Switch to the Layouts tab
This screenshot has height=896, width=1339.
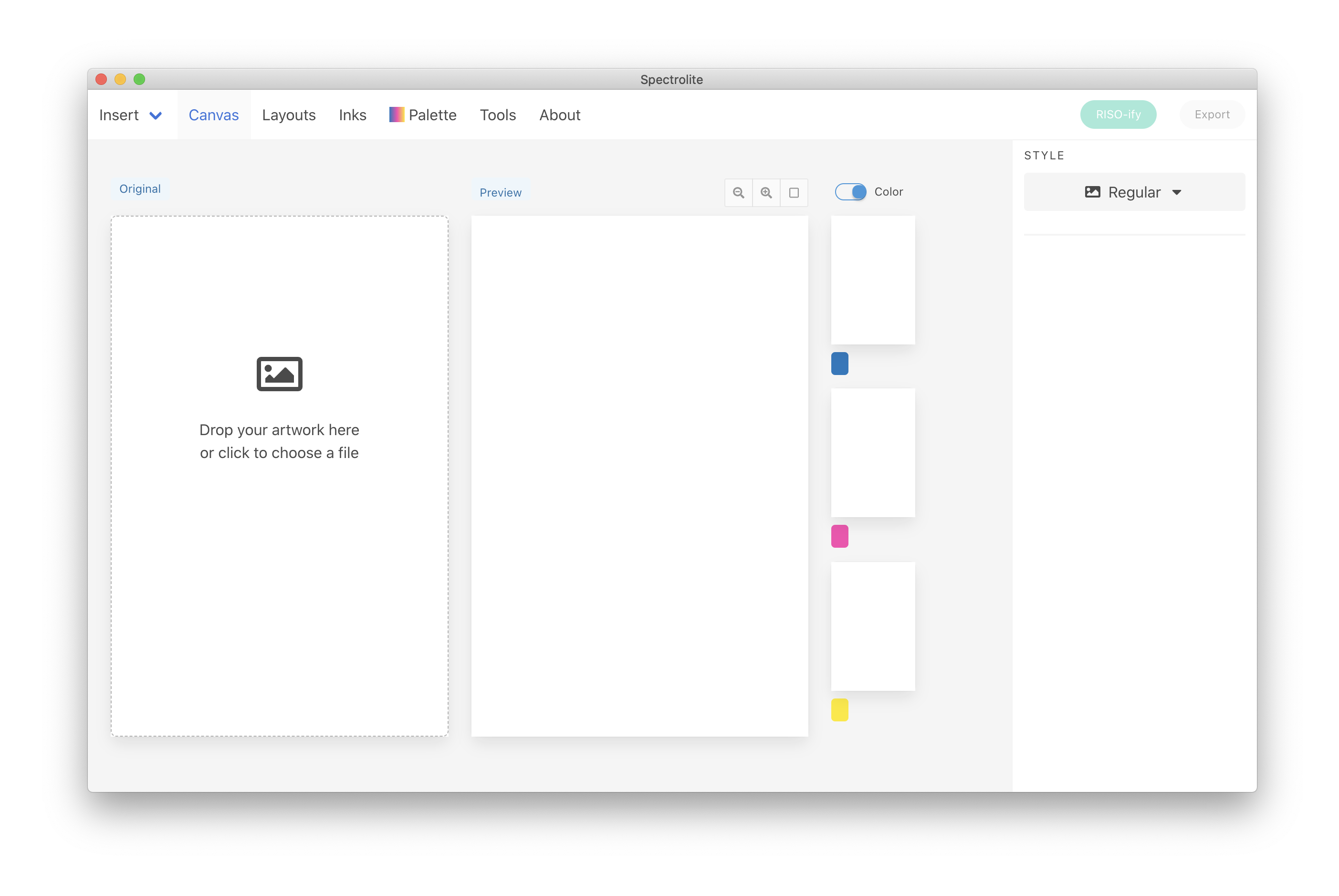pos(289,115)
